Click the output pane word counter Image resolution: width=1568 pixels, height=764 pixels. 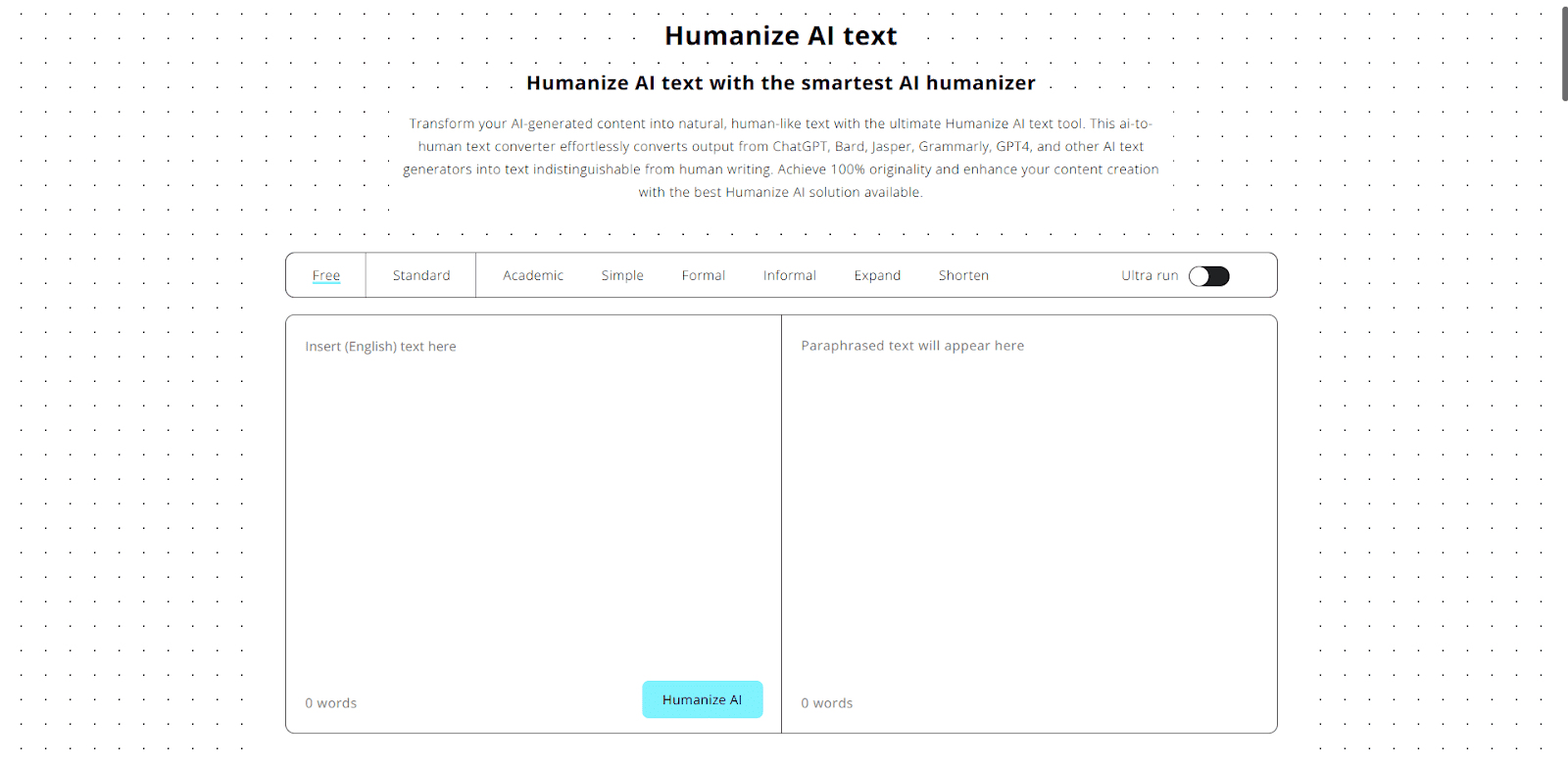[827, 703]
